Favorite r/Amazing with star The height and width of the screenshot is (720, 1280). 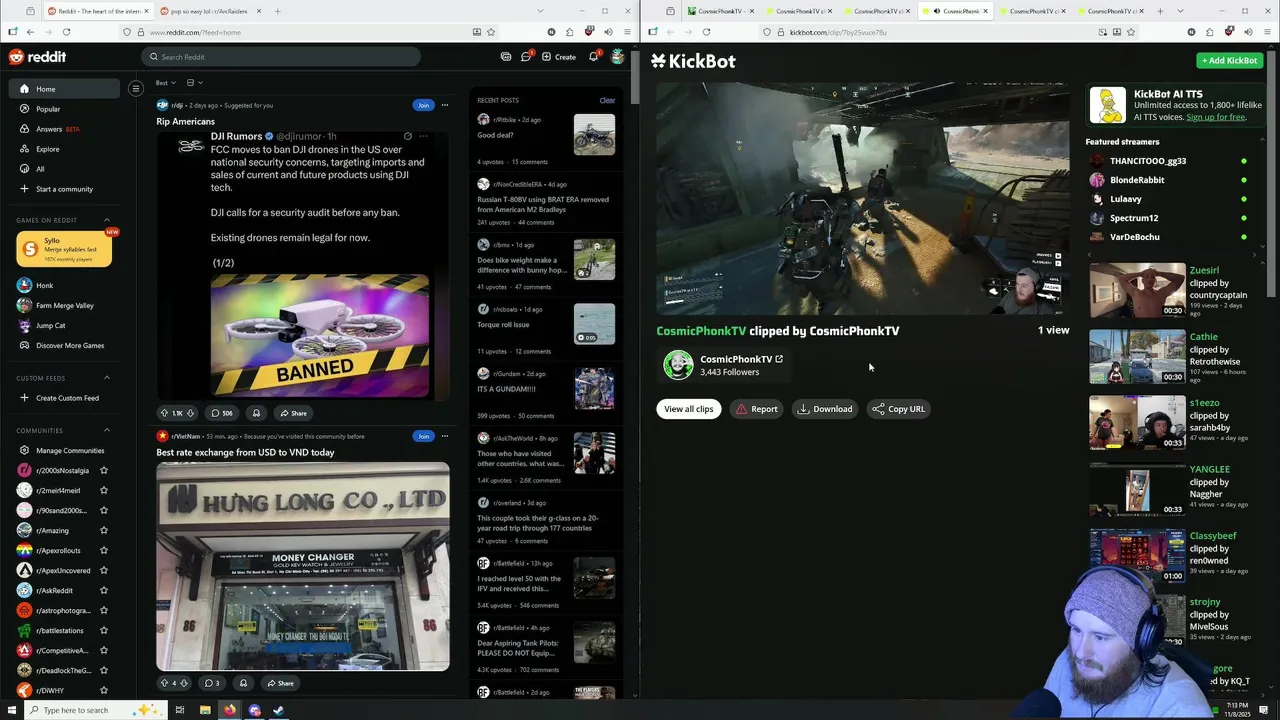(x=104, y=530)
